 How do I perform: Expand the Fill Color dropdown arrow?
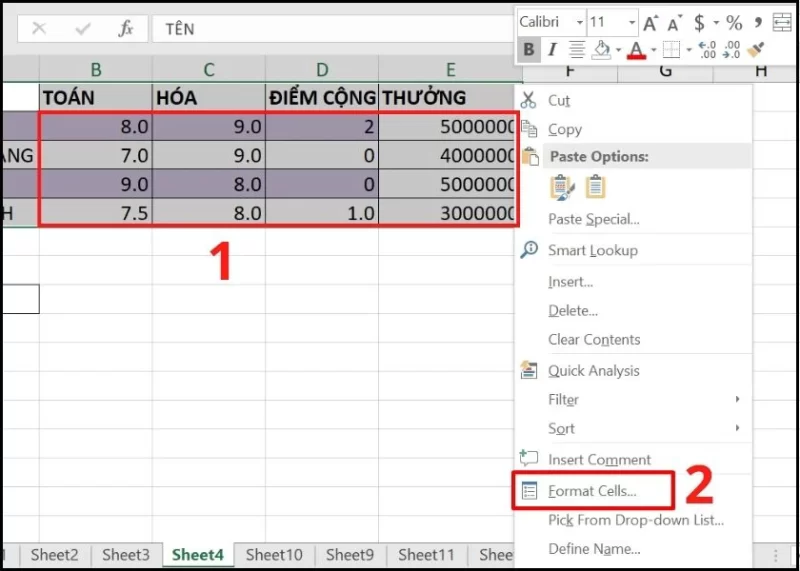[x=618, y=50]
